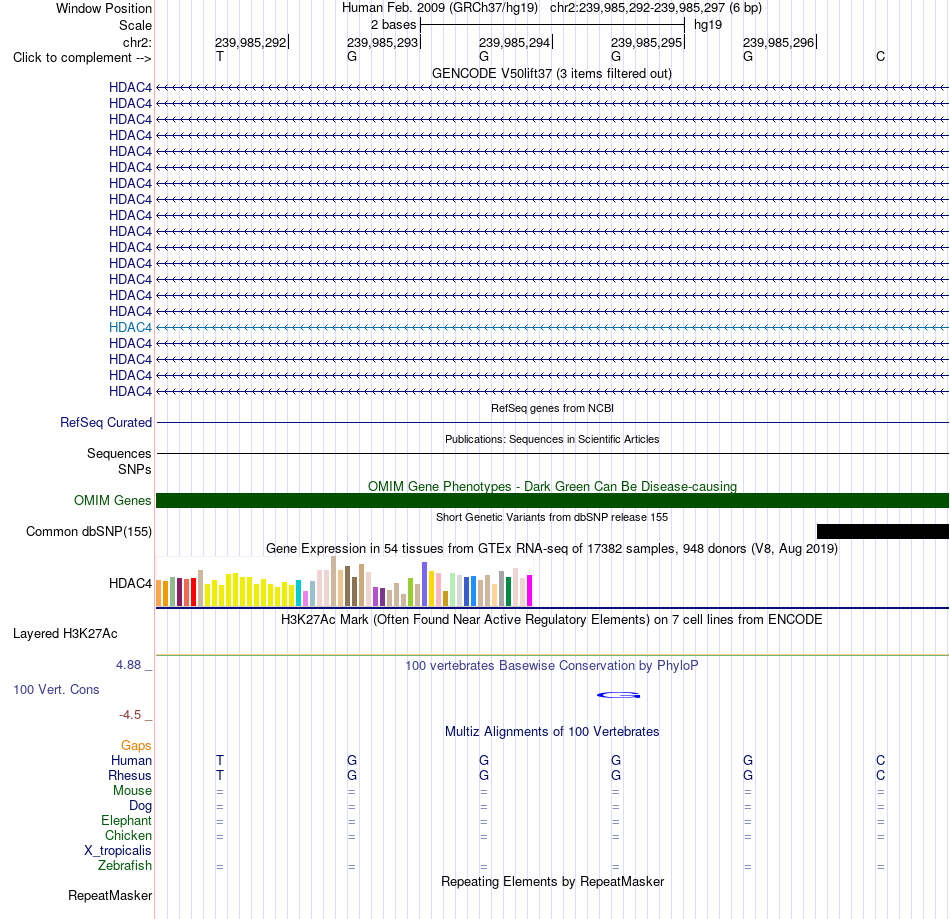950x919 pixels.
Task: Click the '2 bases' scale bar label
Action: [393, 25]
